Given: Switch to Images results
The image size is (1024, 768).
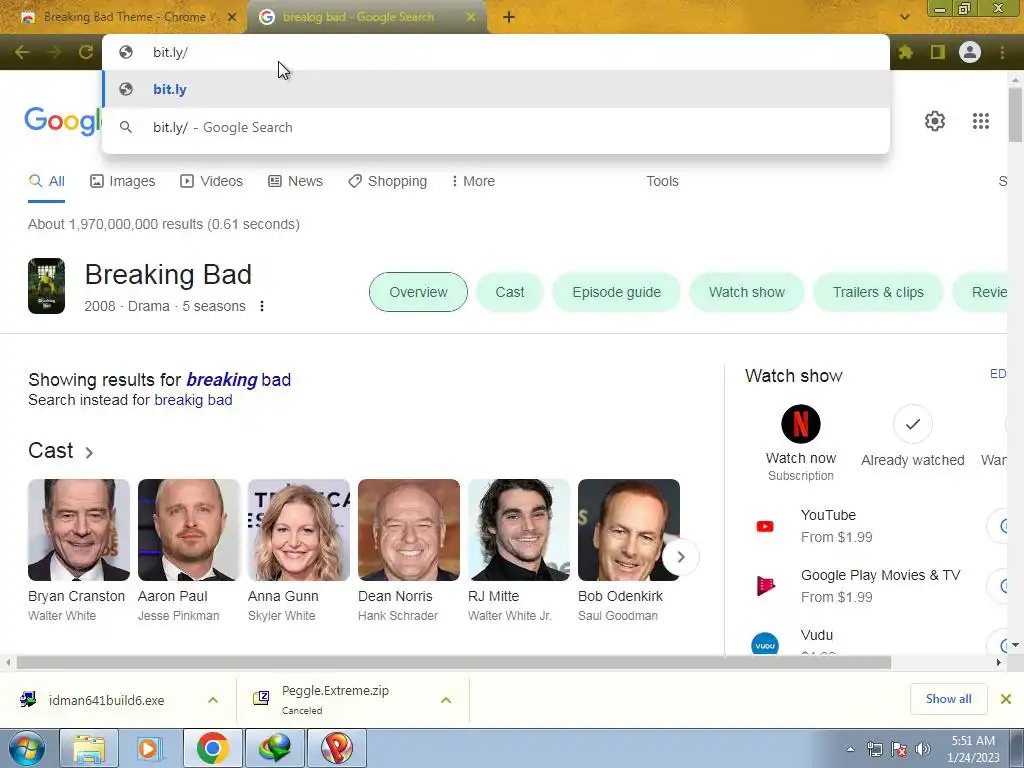Looking at the screenshot, I should pos(123,181).
